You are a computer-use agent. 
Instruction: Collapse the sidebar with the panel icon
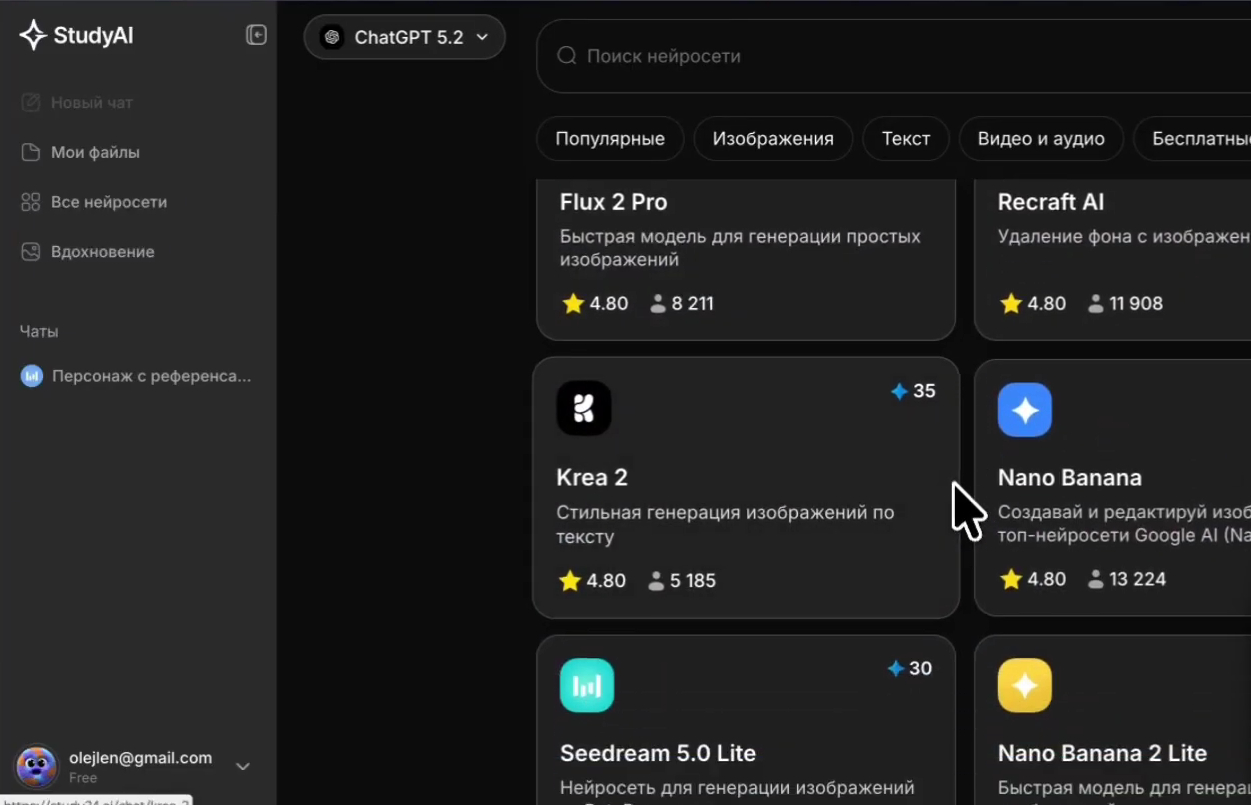pos(256,36)
